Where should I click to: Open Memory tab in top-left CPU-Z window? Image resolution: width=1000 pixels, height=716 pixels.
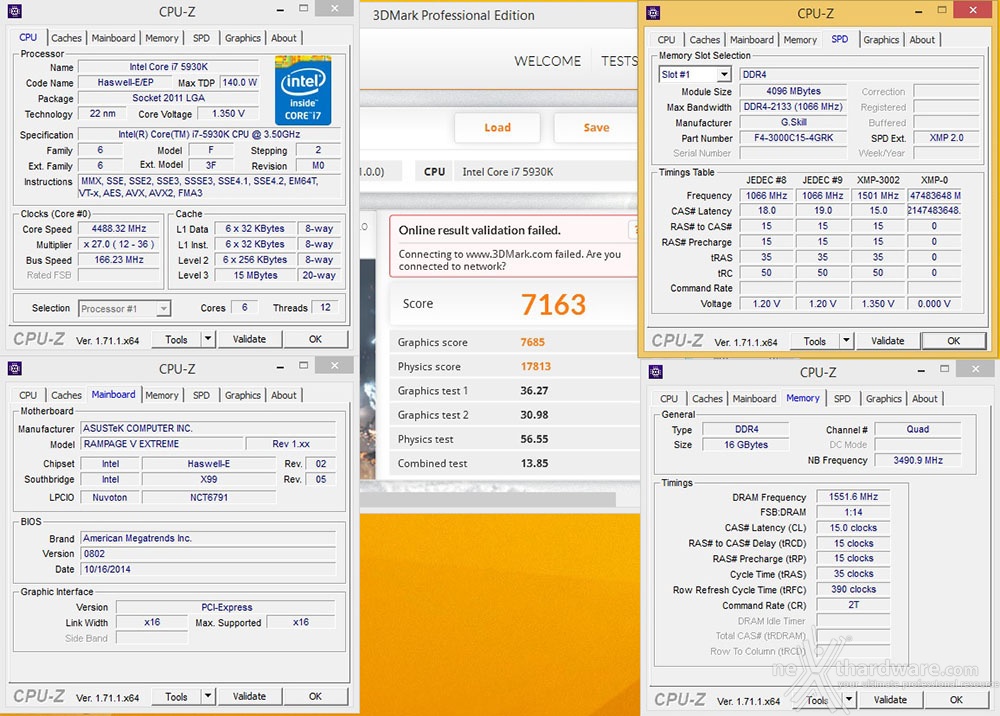pos(162,38)
